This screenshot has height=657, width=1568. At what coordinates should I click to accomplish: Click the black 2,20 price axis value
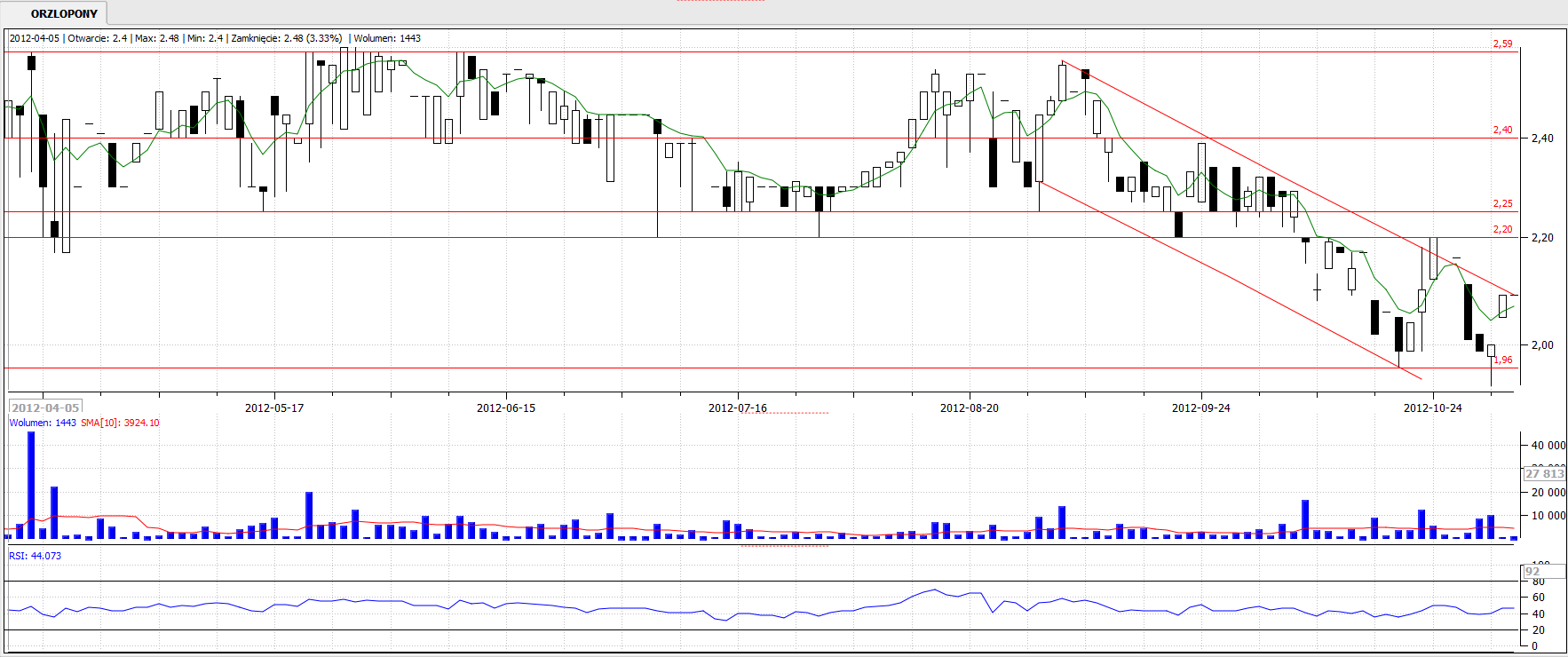pos(1542,238)
